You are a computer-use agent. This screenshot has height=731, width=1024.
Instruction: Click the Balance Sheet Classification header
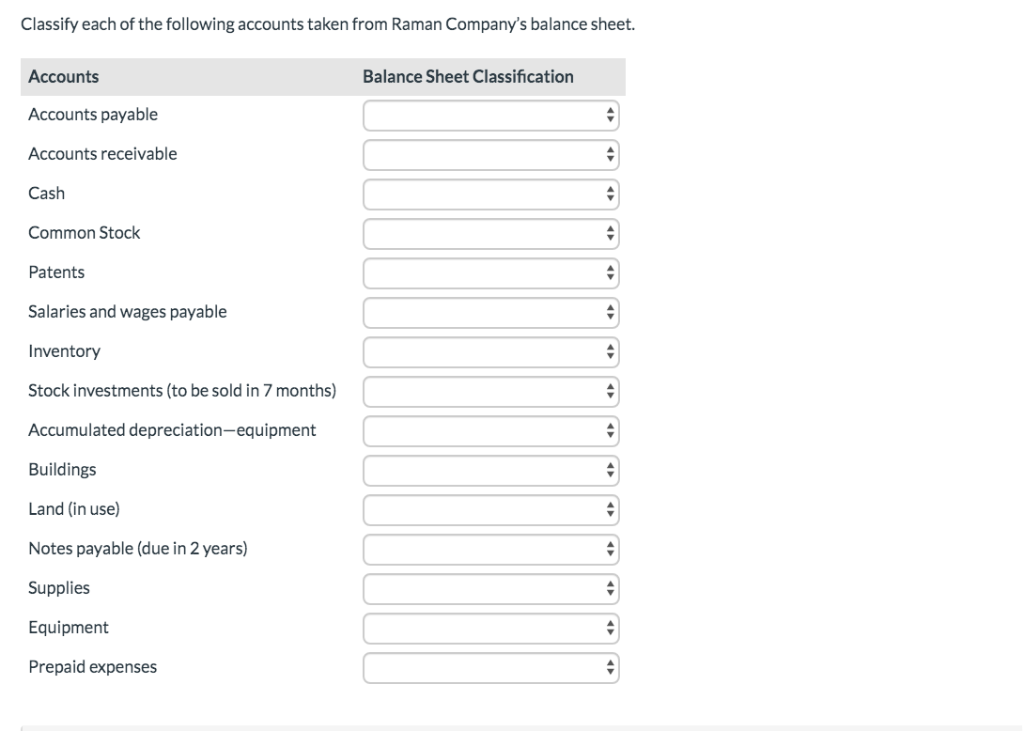468,75
